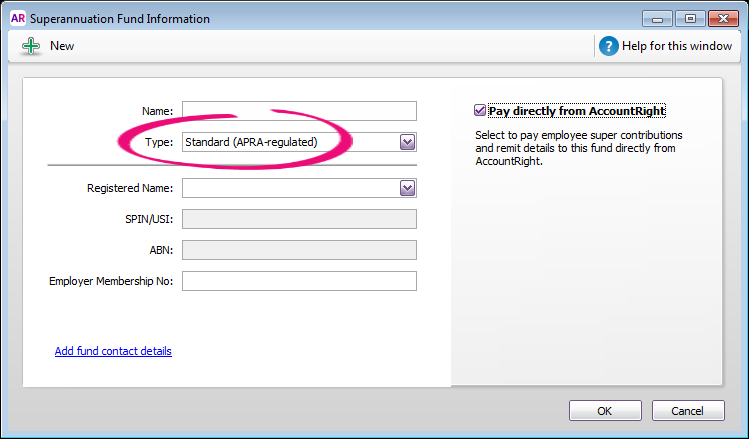Open the Add fund contact details link
This screenshot has width=749, height=439.
pyautogui.click(x=113, y=351)
